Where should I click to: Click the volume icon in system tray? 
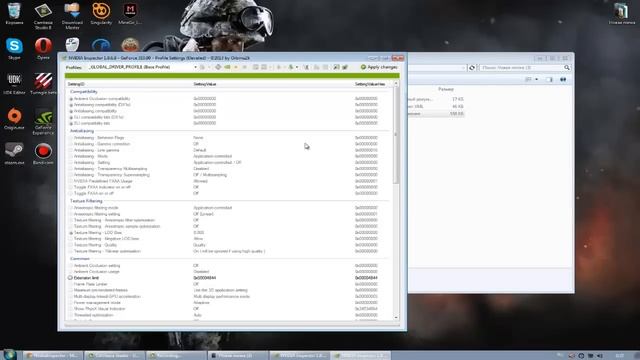(600, 356)
